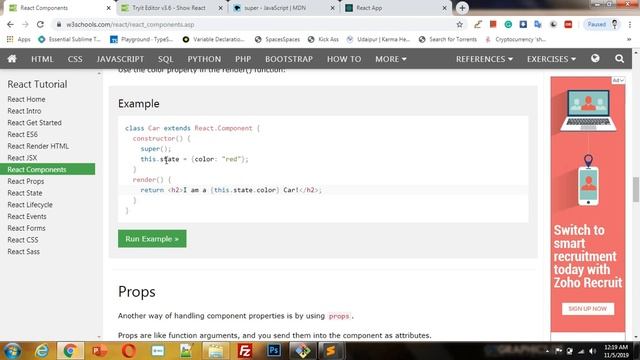Screen dimensions: 640x360
Task: Open the Playground - TypeScript bookmark
Action: pos(142,40)
